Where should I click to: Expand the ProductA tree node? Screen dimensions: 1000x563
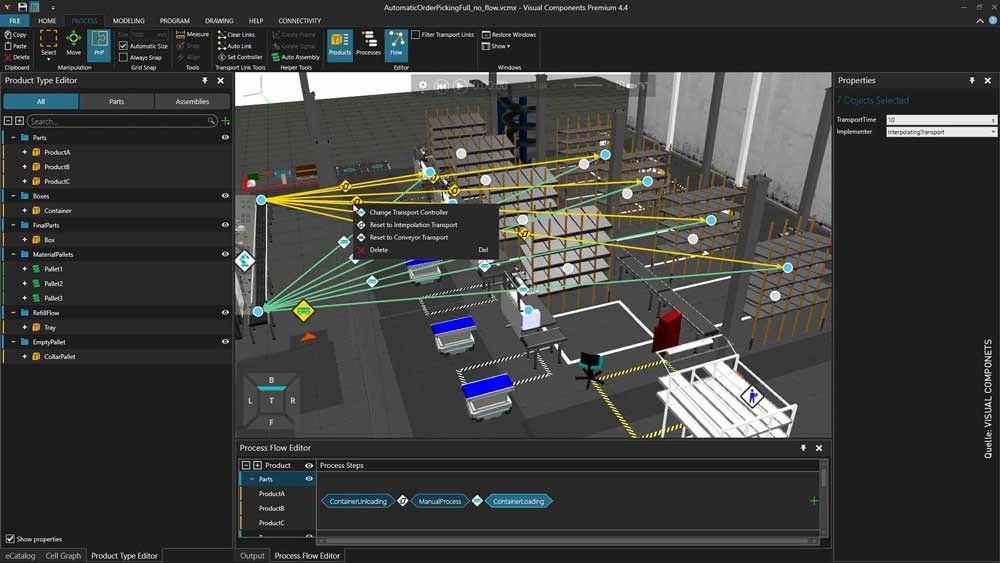[25, 152]
